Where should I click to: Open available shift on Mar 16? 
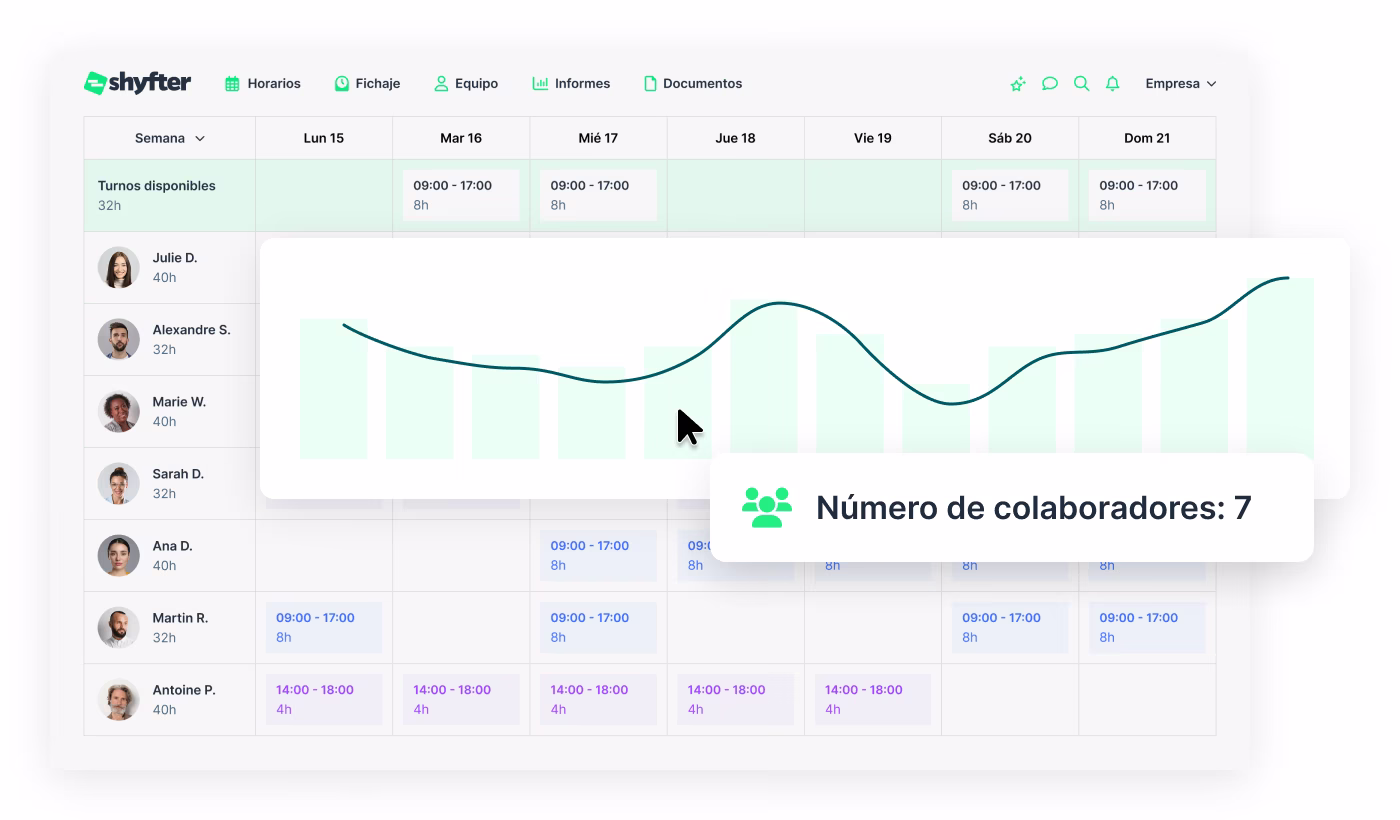(x=461, y=195)
